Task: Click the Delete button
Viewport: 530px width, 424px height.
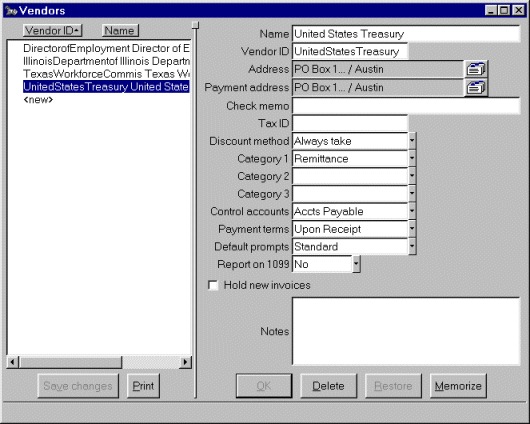Action: coord(329,386)
